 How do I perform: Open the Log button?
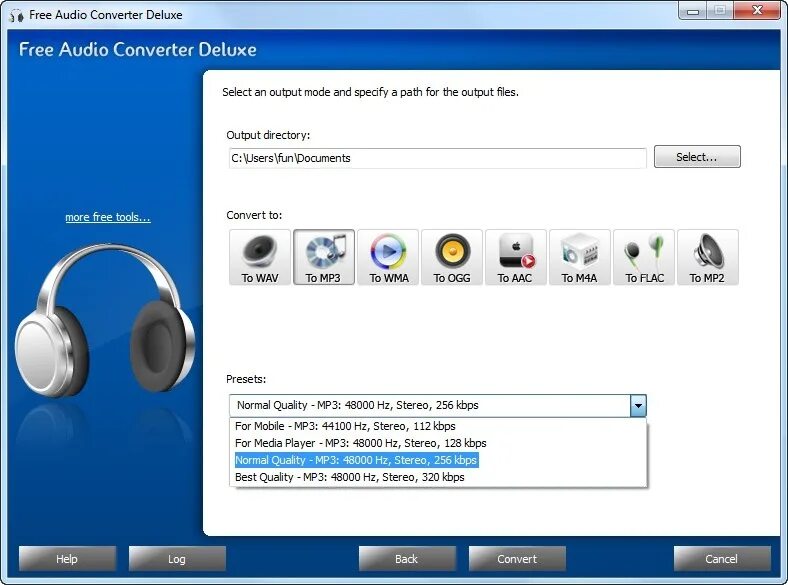(177, 559)
